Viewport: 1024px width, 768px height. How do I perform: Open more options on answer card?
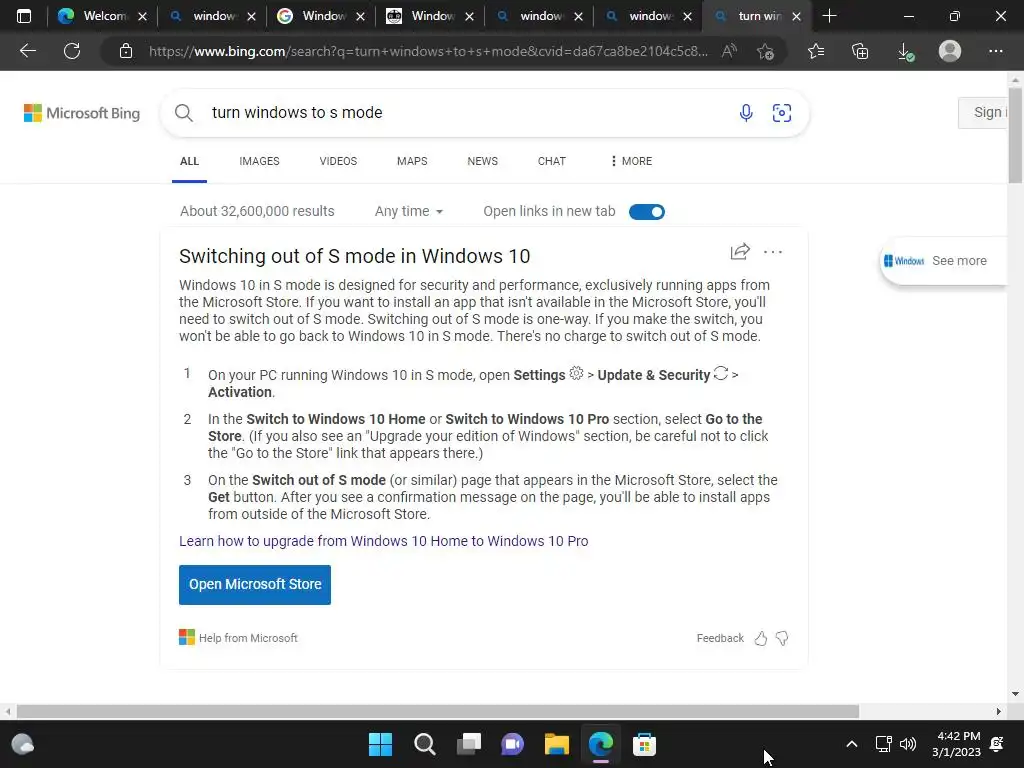(773, 252)
